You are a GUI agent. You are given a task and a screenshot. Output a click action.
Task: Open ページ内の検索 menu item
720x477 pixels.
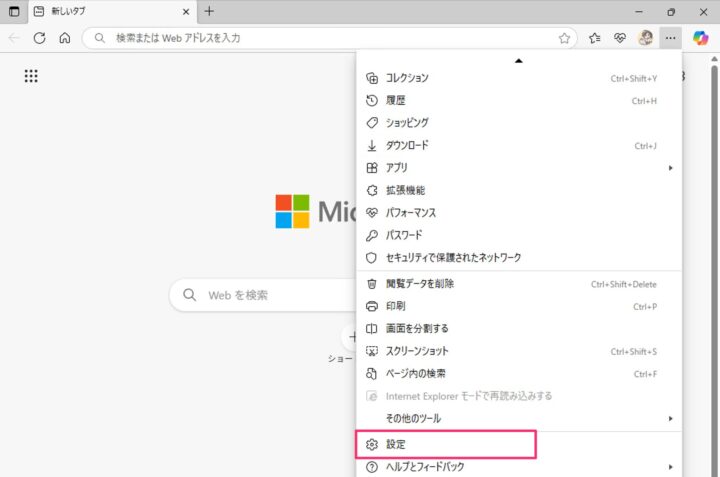(x=519, y=374)
